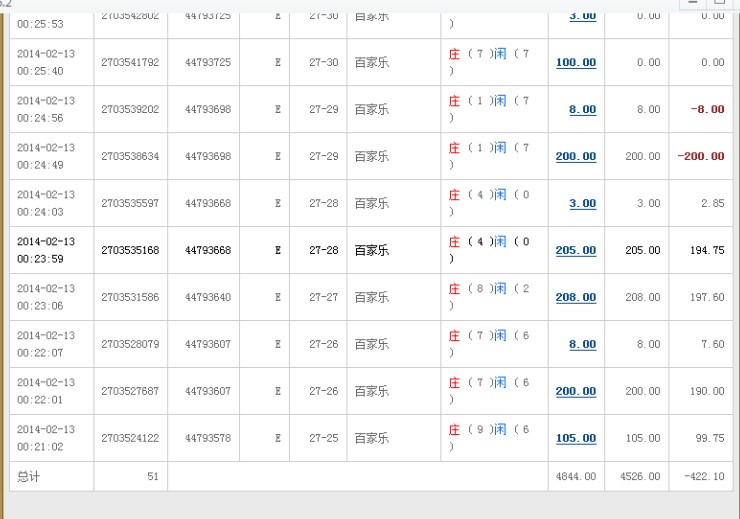Click the timestamp 2014-02-13 00:22:01
Screen dimensions: 740x519
tap(46, 391)
